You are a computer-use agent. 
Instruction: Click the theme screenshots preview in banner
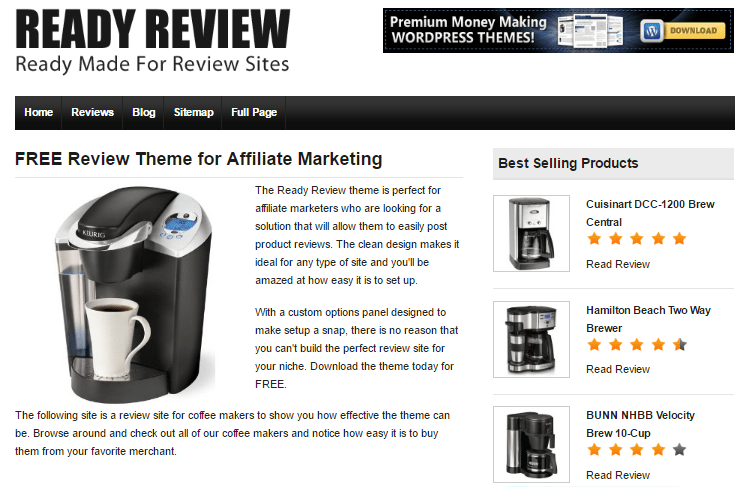pyautogui.click(x=590, y=31)
